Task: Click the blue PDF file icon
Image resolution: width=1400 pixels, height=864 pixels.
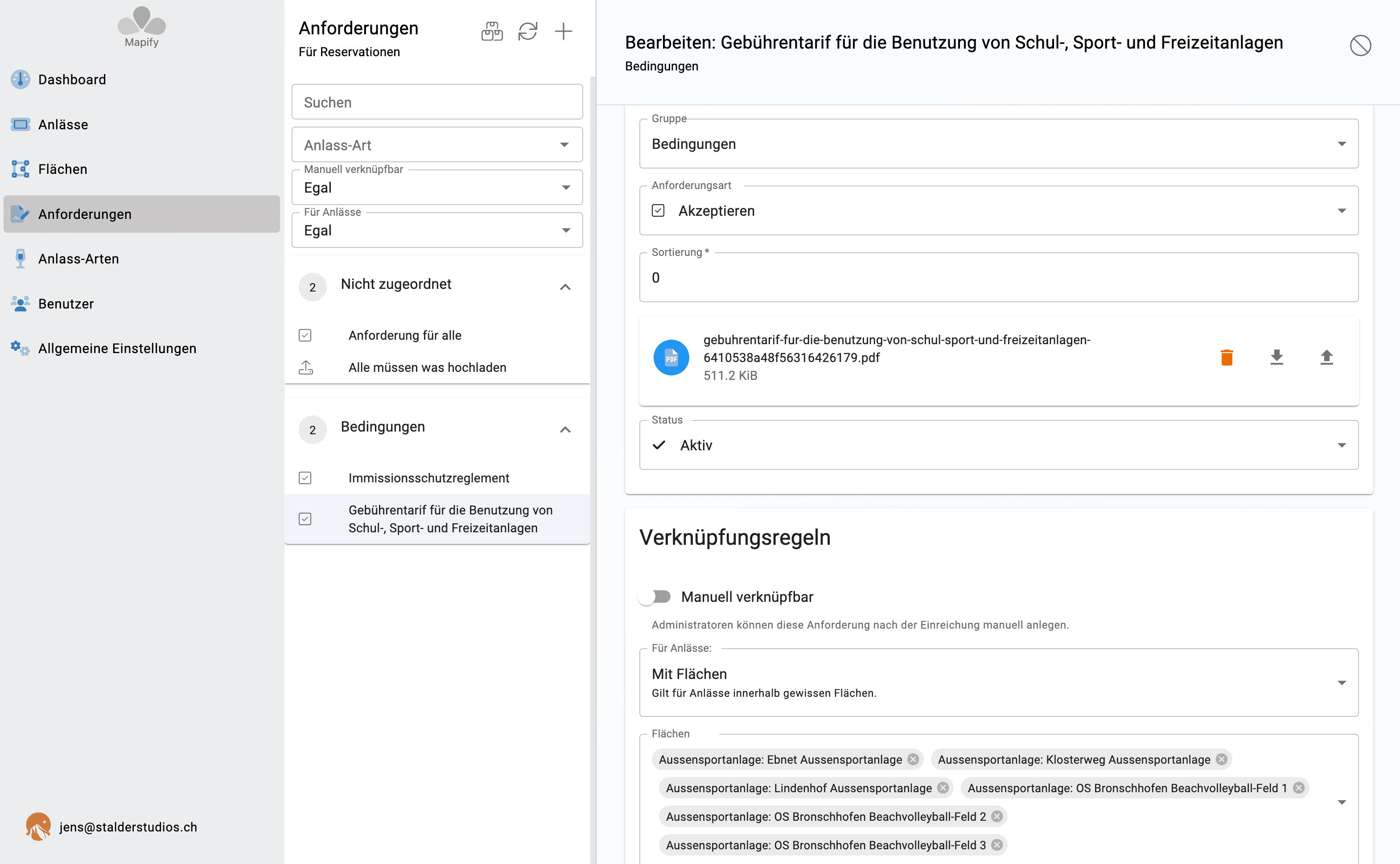Action: 671,358
